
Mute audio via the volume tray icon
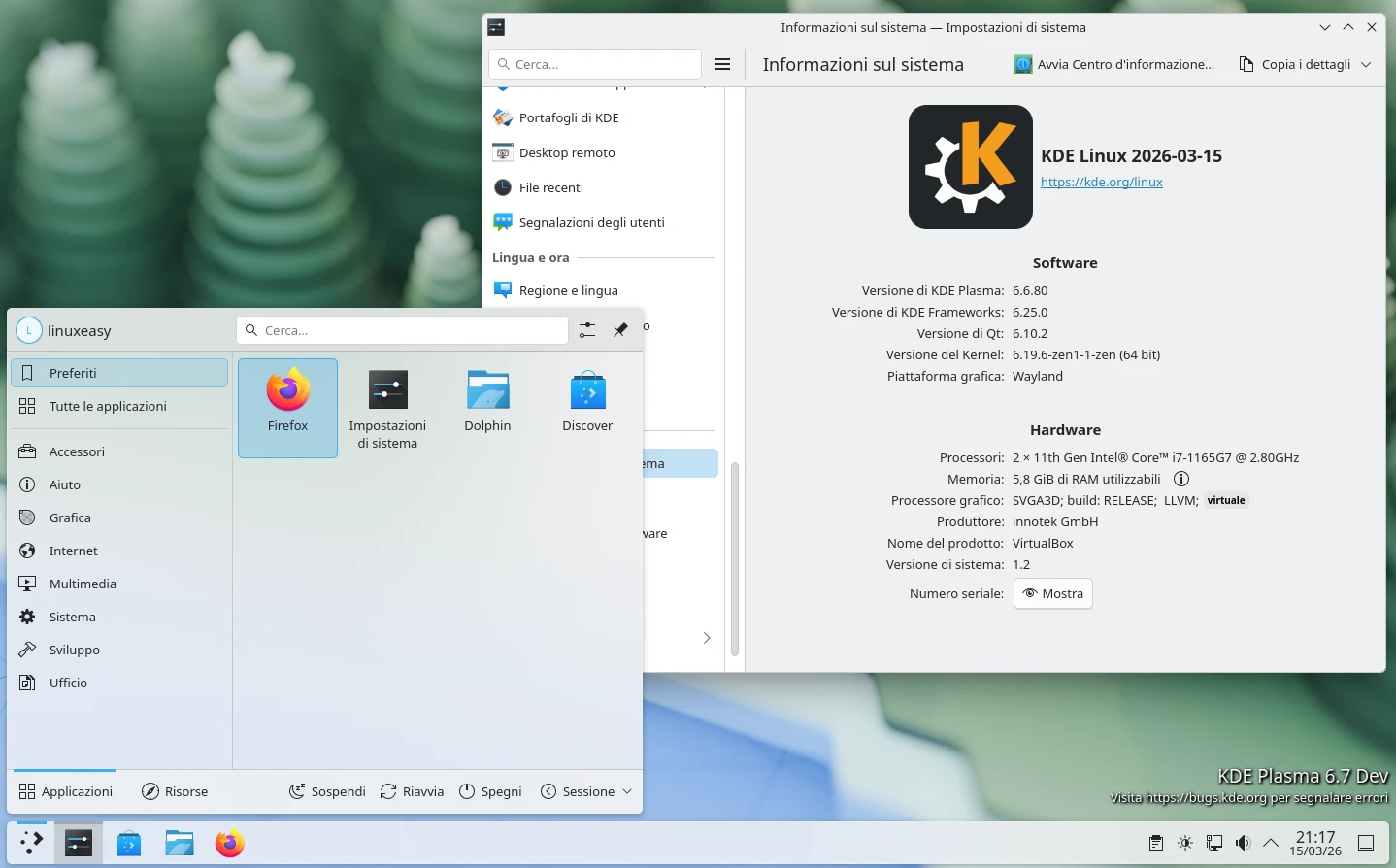point(1243,843)
